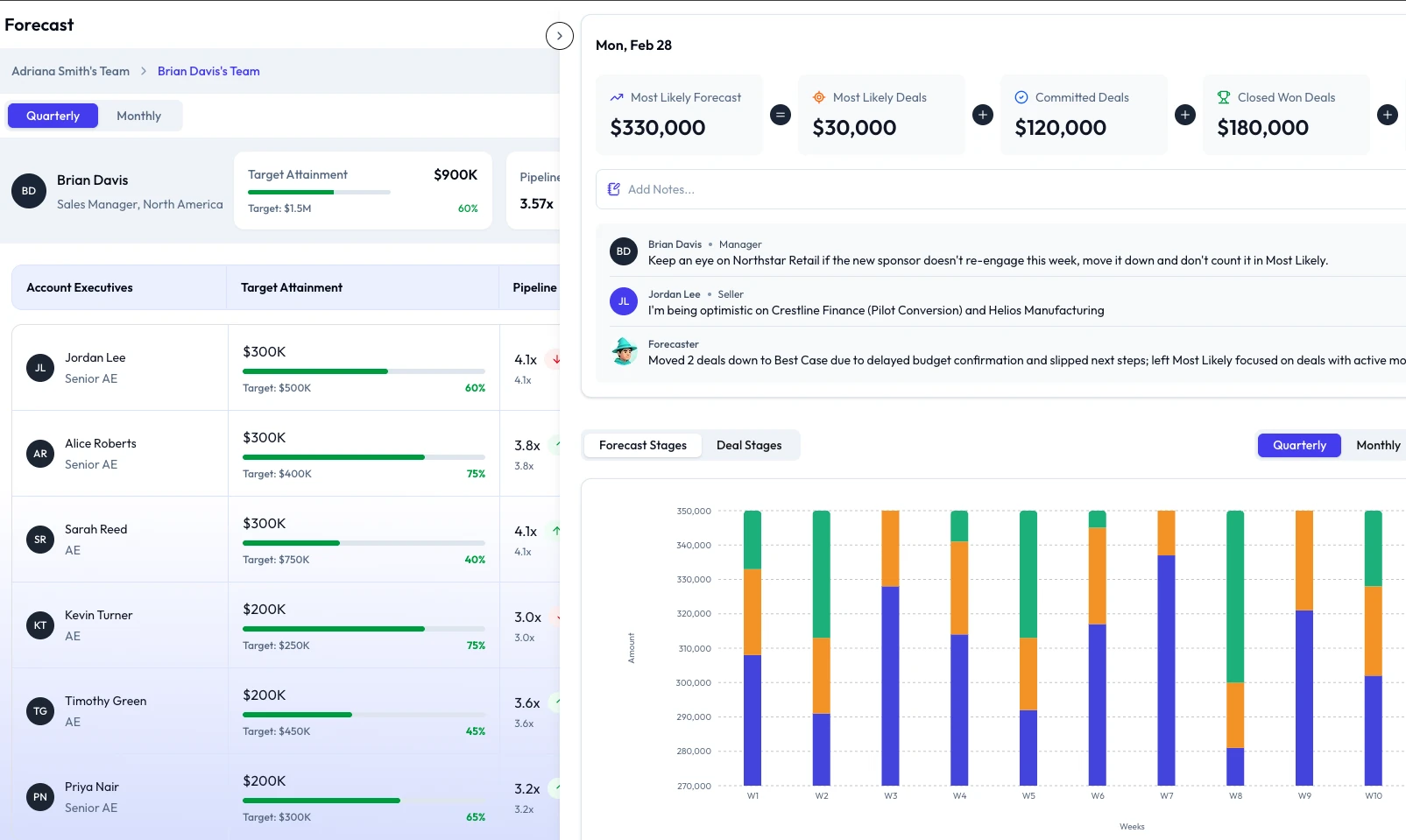This screenshot has height=840, width=1406.
Task: Select the Quarterly toggle above the chart
Action: pyautogui.click(x=1299, y=445)
